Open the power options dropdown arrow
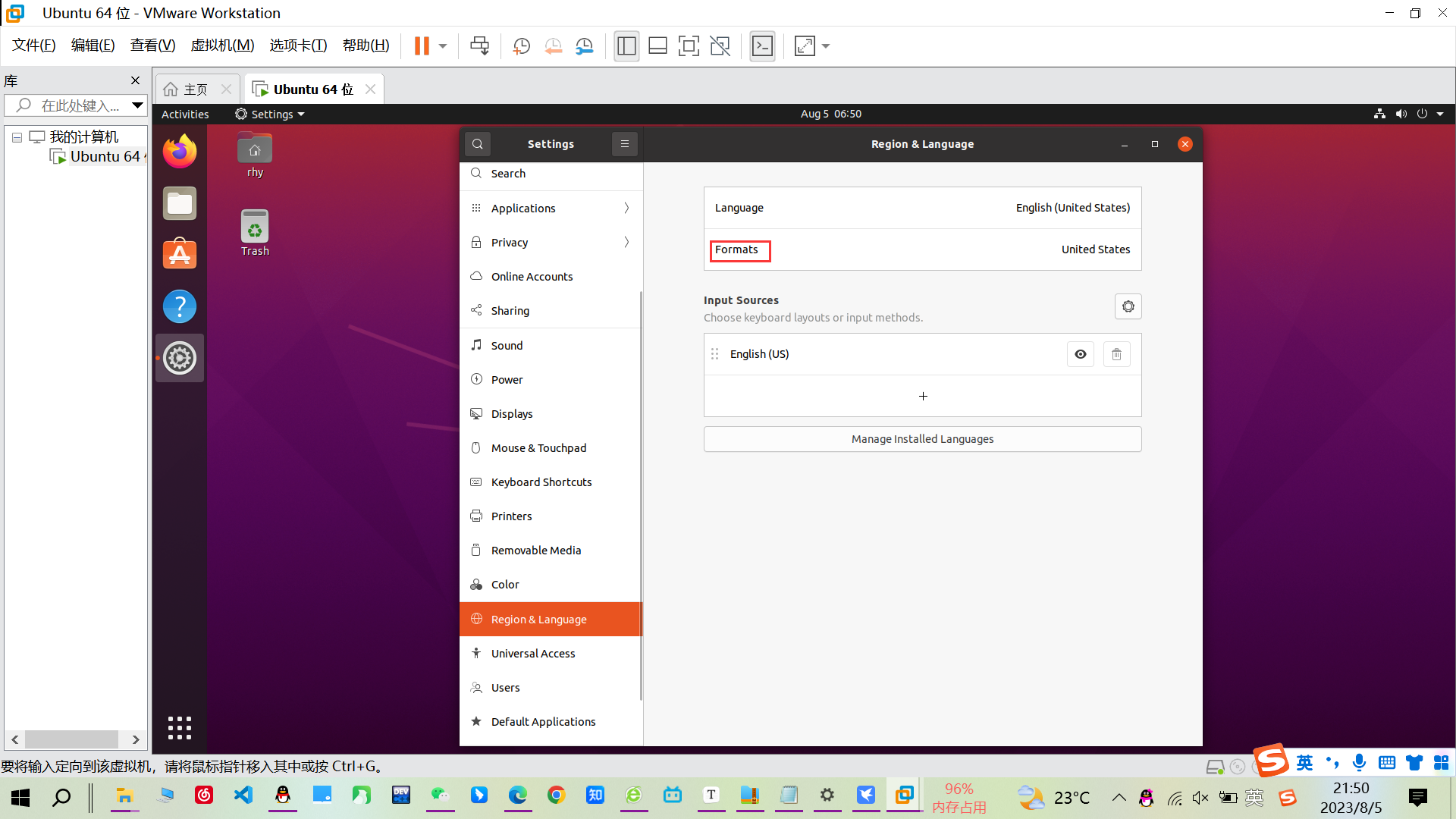Viewport: 1456px width, 819px height. (x=443, y=46)
